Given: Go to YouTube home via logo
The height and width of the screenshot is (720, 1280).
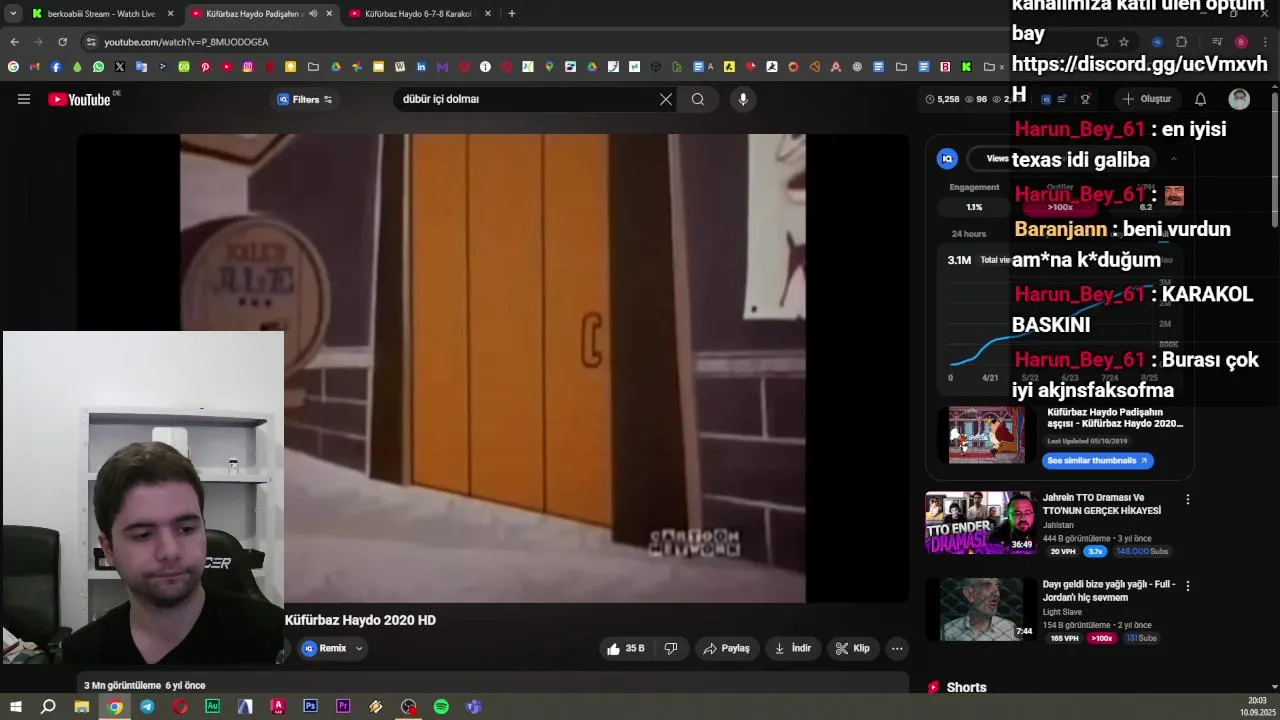Looking at the screenshot, I should pyautogui.click(x=79, y=99).
